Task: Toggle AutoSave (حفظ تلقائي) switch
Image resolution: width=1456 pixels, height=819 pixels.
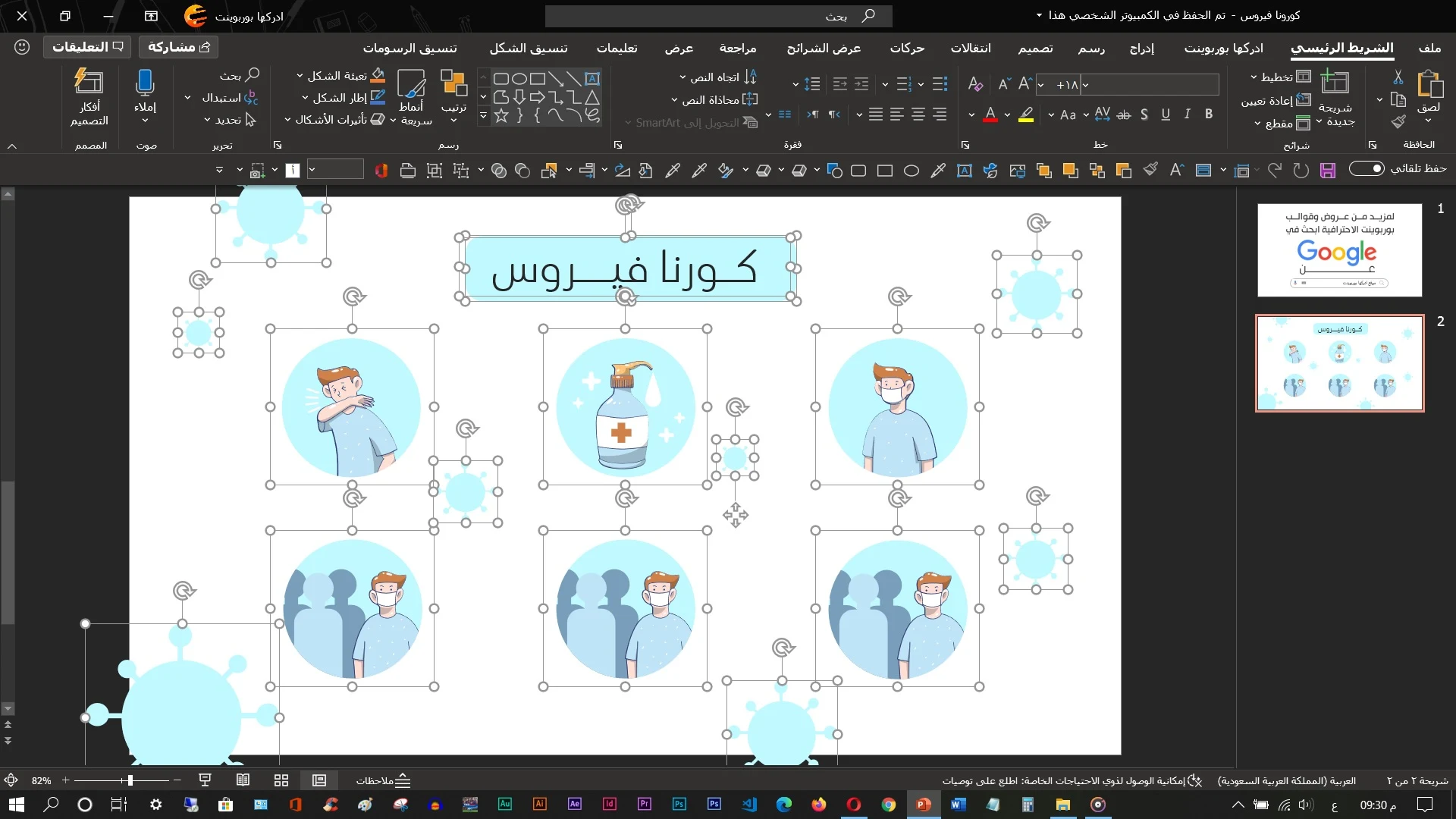Action: tap(1367, 168)
